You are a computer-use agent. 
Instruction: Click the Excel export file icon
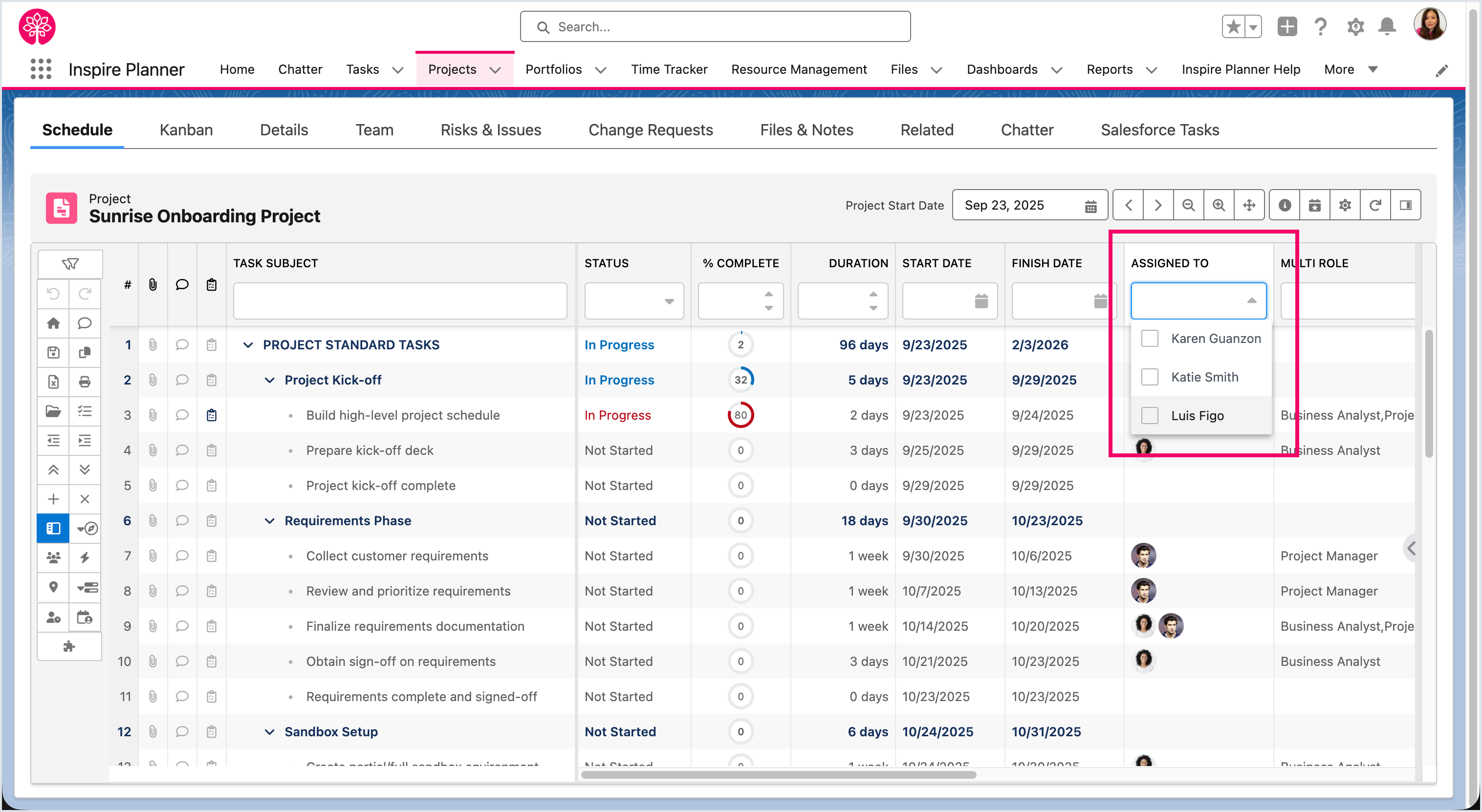coord(53,382)
